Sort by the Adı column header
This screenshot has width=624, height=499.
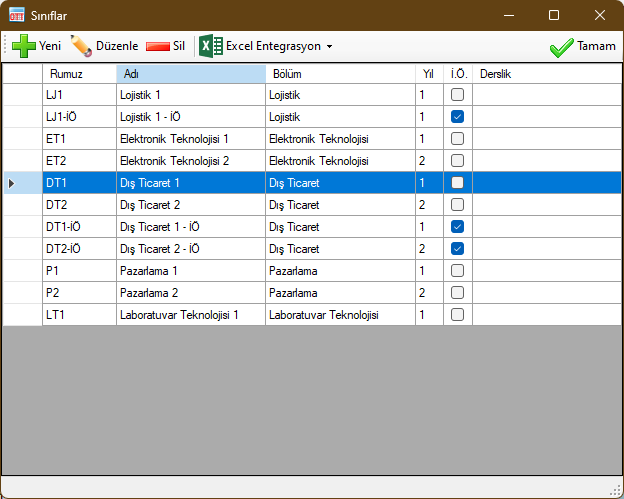coord(190,74)
